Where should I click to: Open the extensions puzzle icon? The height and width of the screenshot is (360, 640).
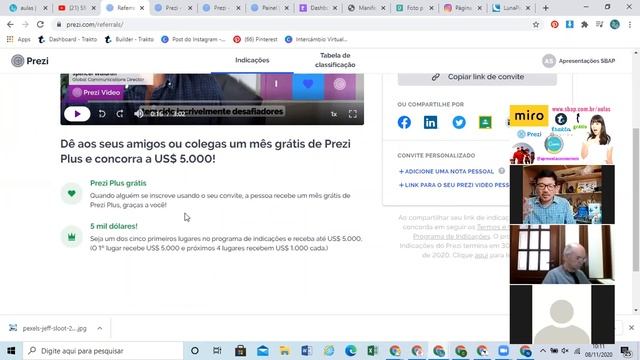coord(584,24)
